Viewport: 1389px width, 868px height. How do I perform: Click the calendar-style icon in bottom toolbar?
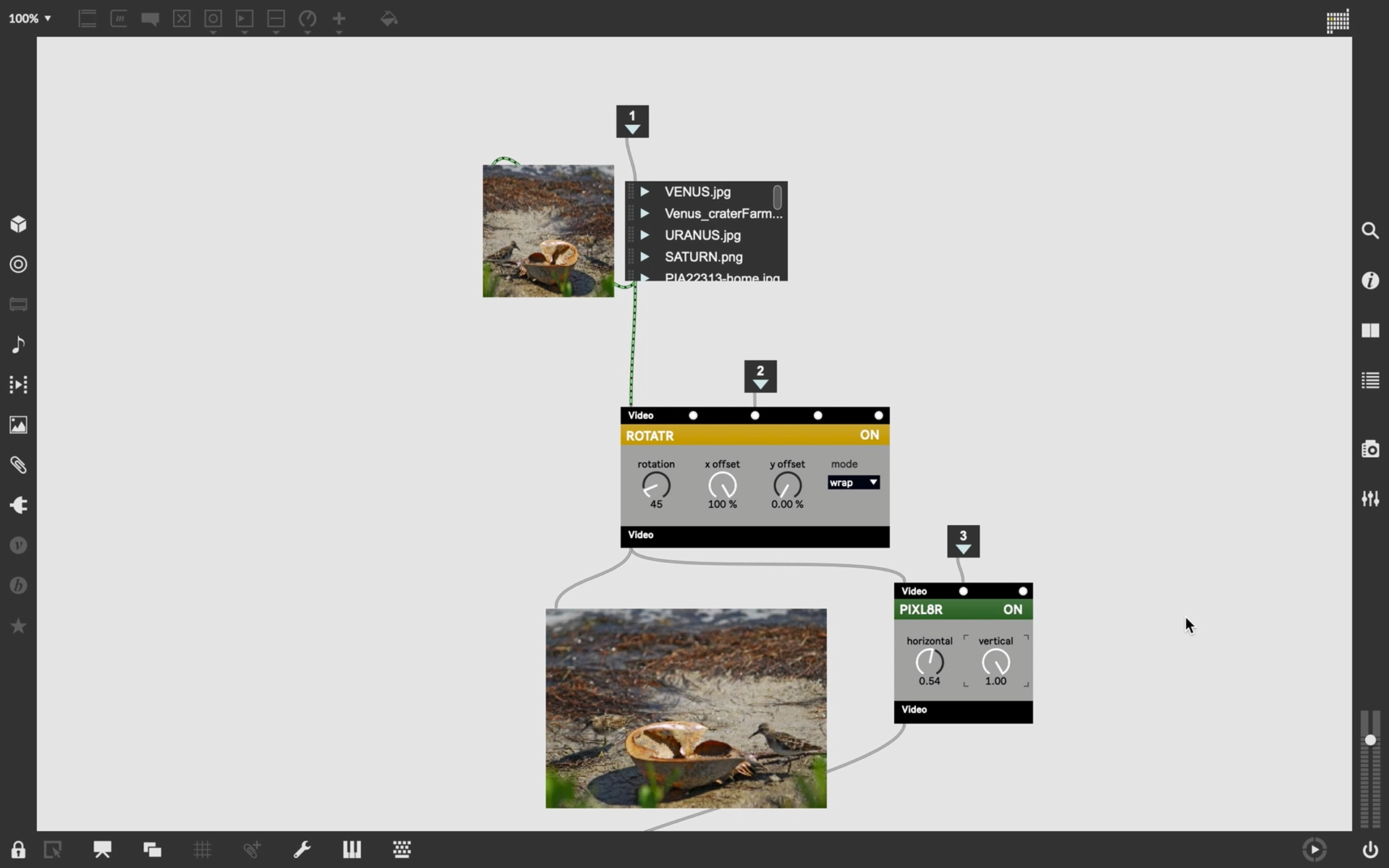tap(402, 849)
